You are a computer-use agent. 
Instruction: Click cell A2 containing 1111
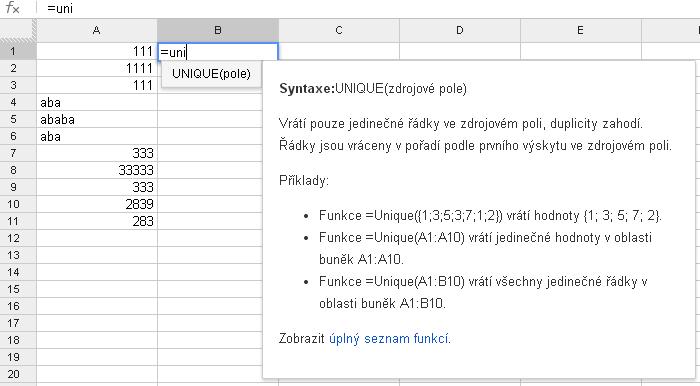pyautogui.click(x=97, y=68)
